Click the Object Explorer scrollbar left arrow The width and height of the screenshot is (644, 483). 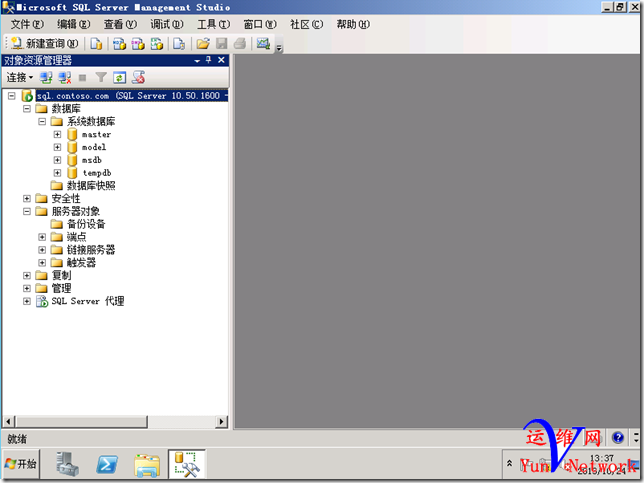(x=9, y=421)
